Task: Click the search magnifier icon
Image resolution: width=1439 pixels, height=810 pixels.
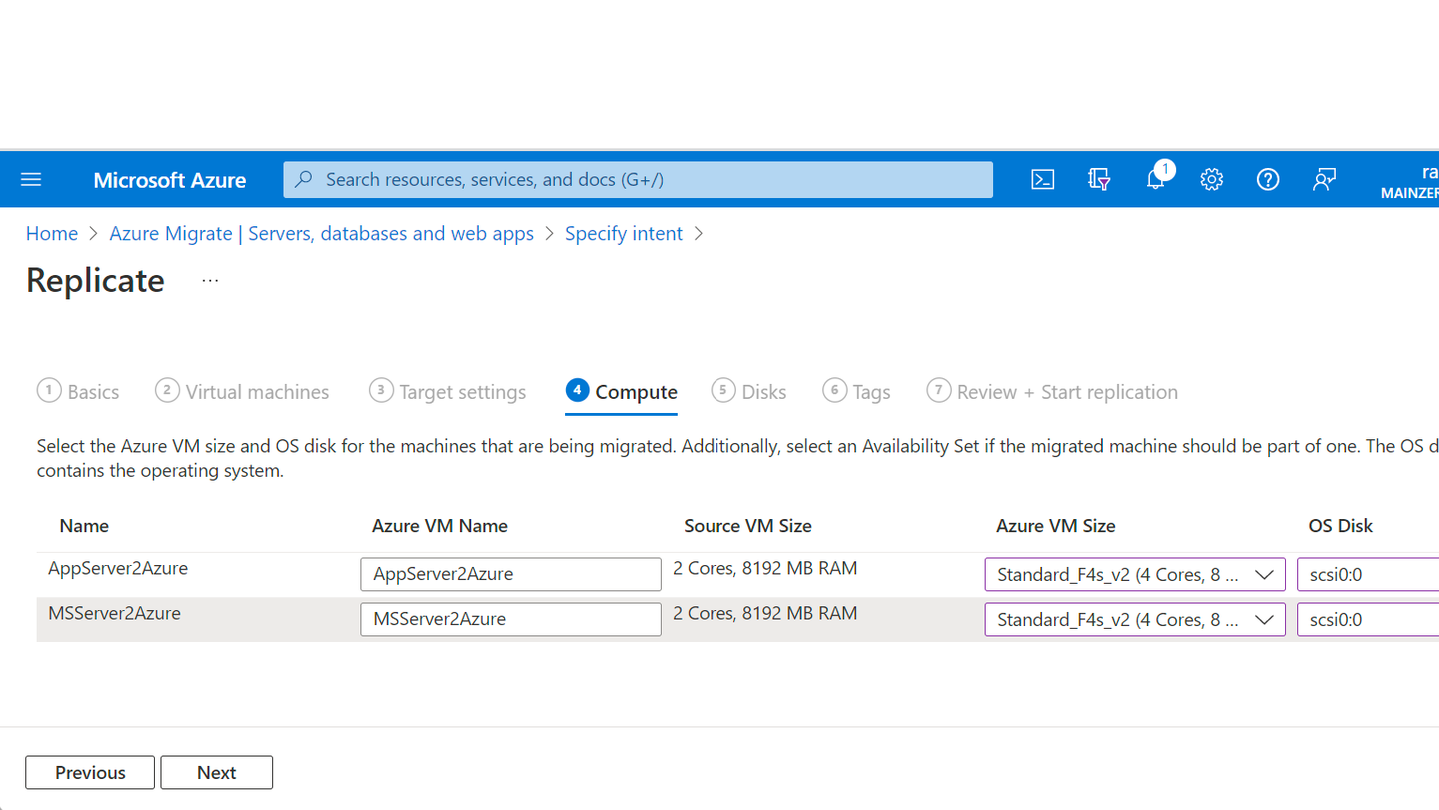Action: [x=304, y=180]
